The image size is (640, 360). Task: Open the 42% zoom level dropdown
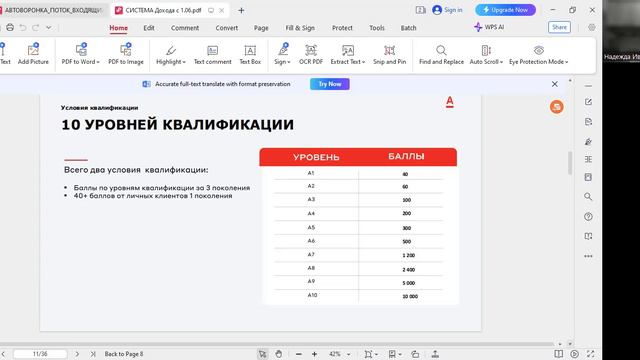tap(349, 354)
